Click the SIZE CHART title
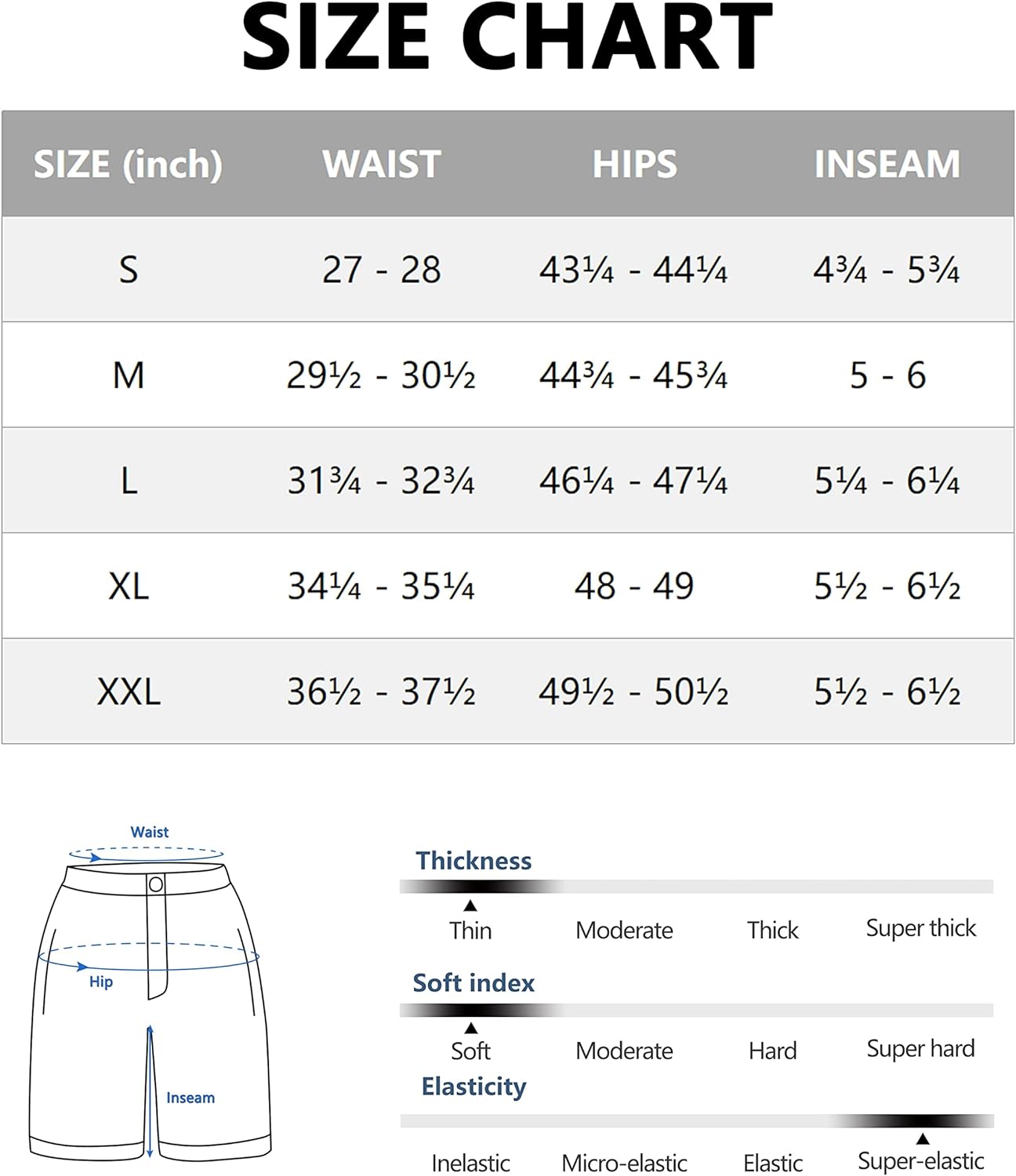 [x=508, y=37]
